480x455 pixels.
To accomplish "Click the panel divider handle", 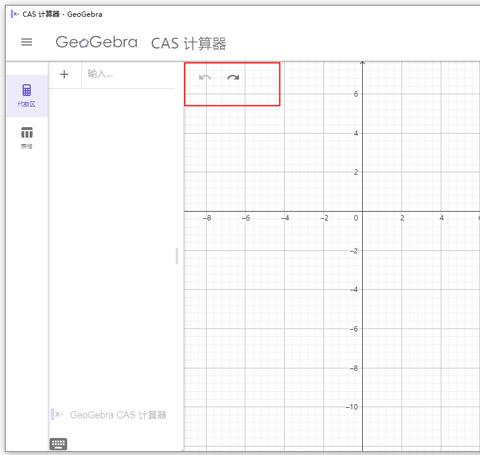I will (177, 256).
